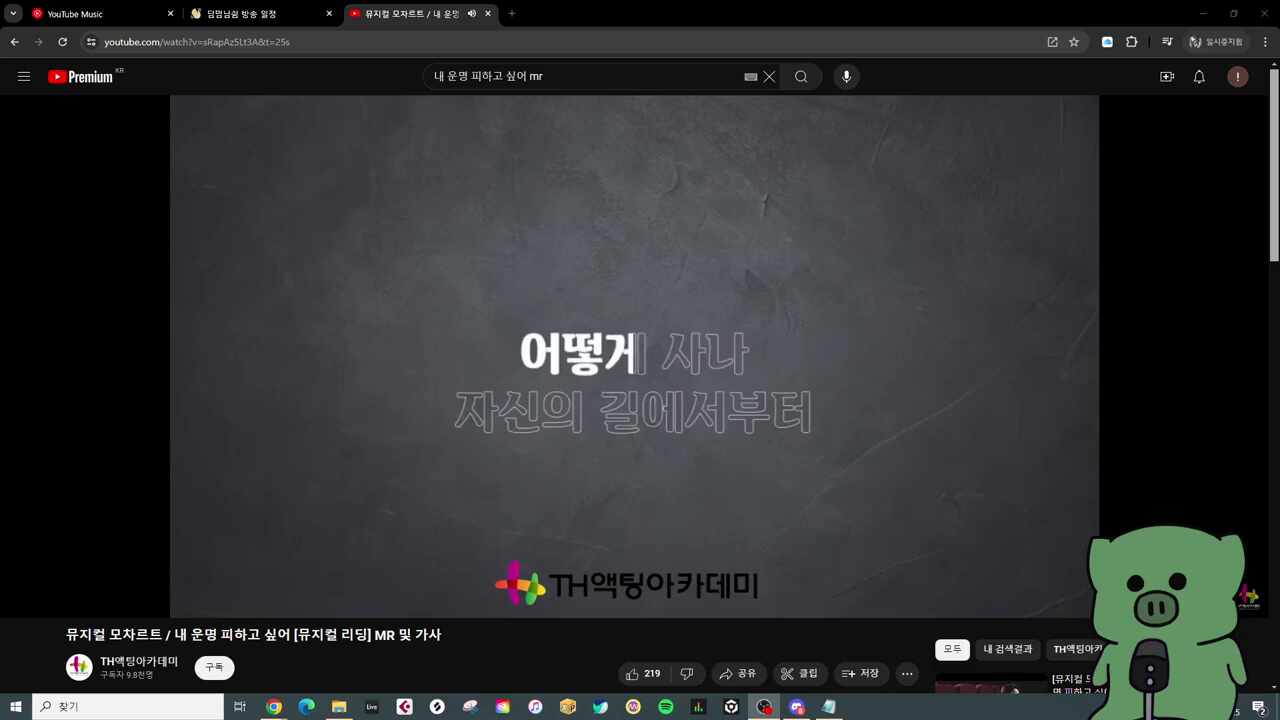Image resolution: width=1280 pixels, height=720 pixels.
Task: Go to YouTube Premium home logo
Action: click(x=80, y=77)
